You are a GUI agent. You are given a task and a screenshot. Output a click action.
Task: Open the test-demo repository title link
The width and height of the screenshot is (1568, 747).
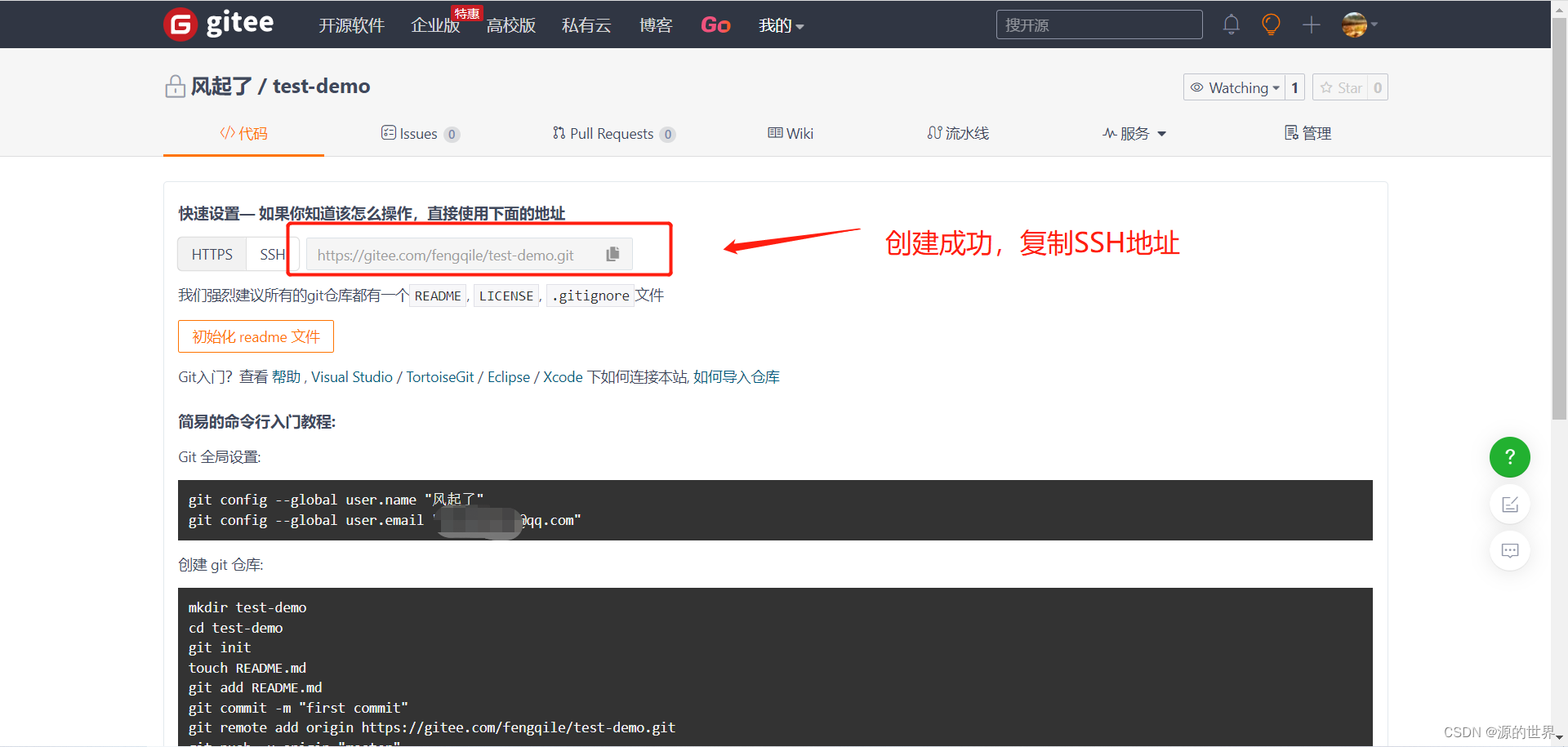(321, 86)
